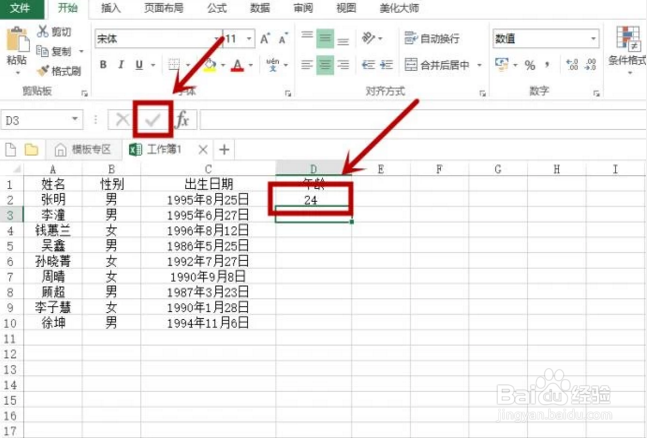Open the 模板专区 template tab
Image resolution: width=648 pixels, height=438 pixels.
pos(84,149)
